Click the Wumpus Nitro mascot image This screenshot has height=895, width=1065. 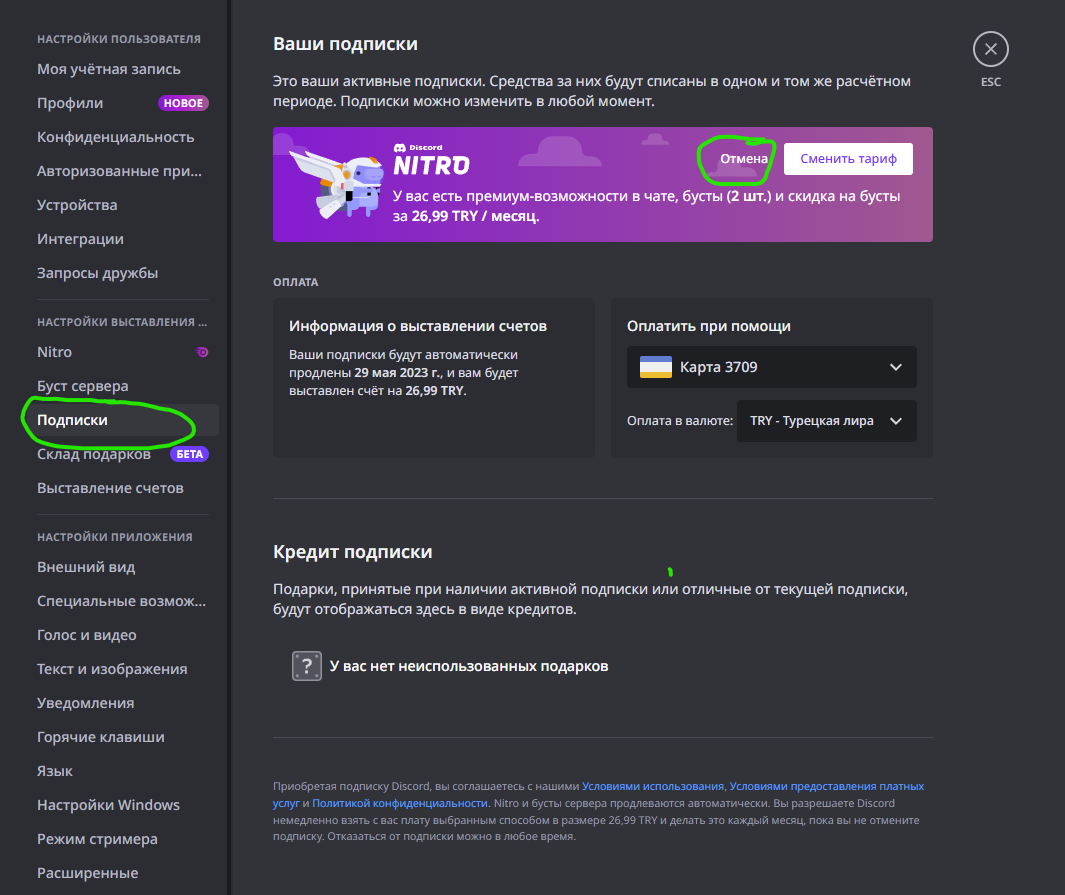[337, 183]
